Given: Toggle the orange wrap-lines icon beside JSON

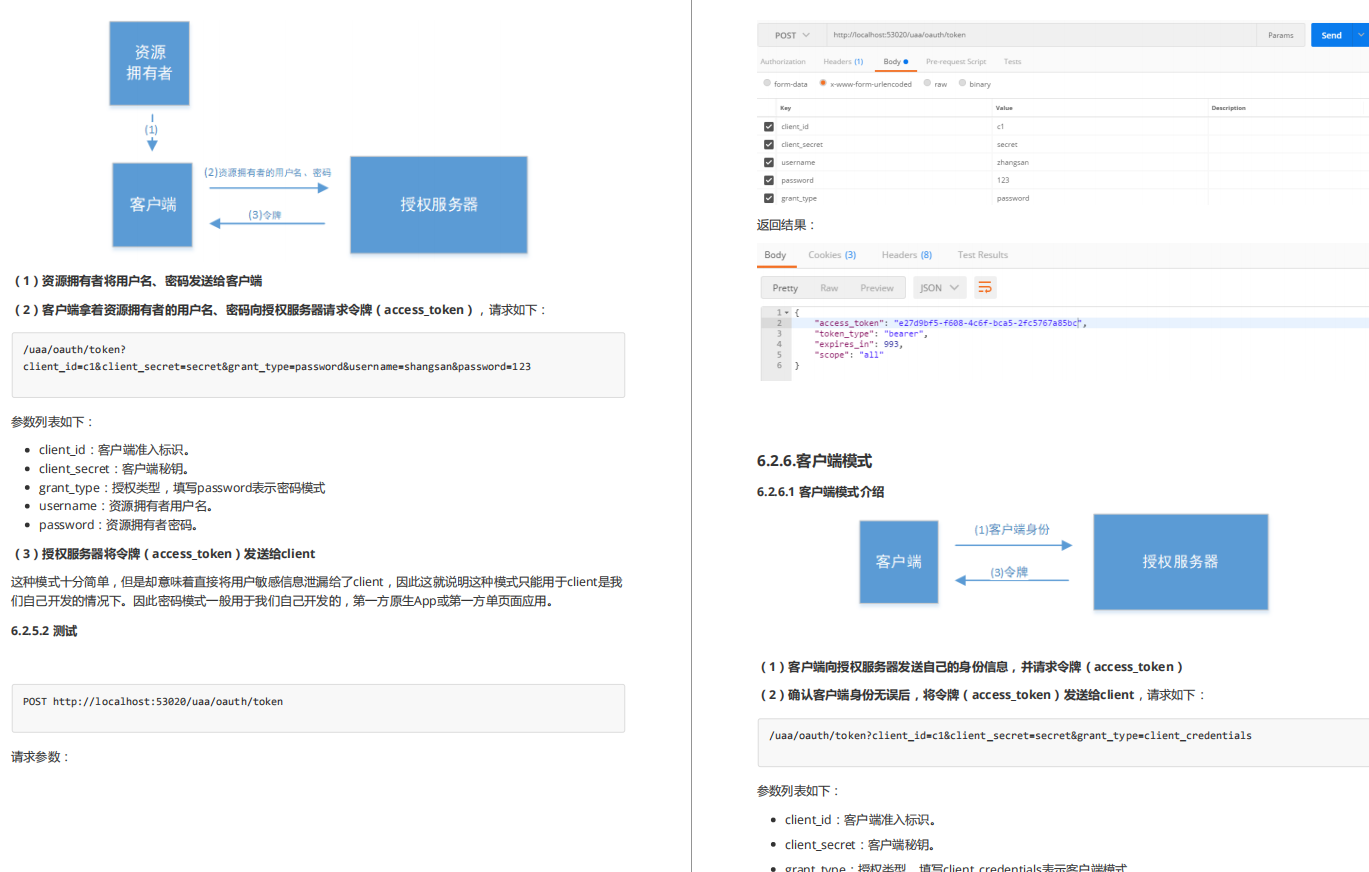Looking at the screenshot, I should pyautogui.click(x=985, y=288).
